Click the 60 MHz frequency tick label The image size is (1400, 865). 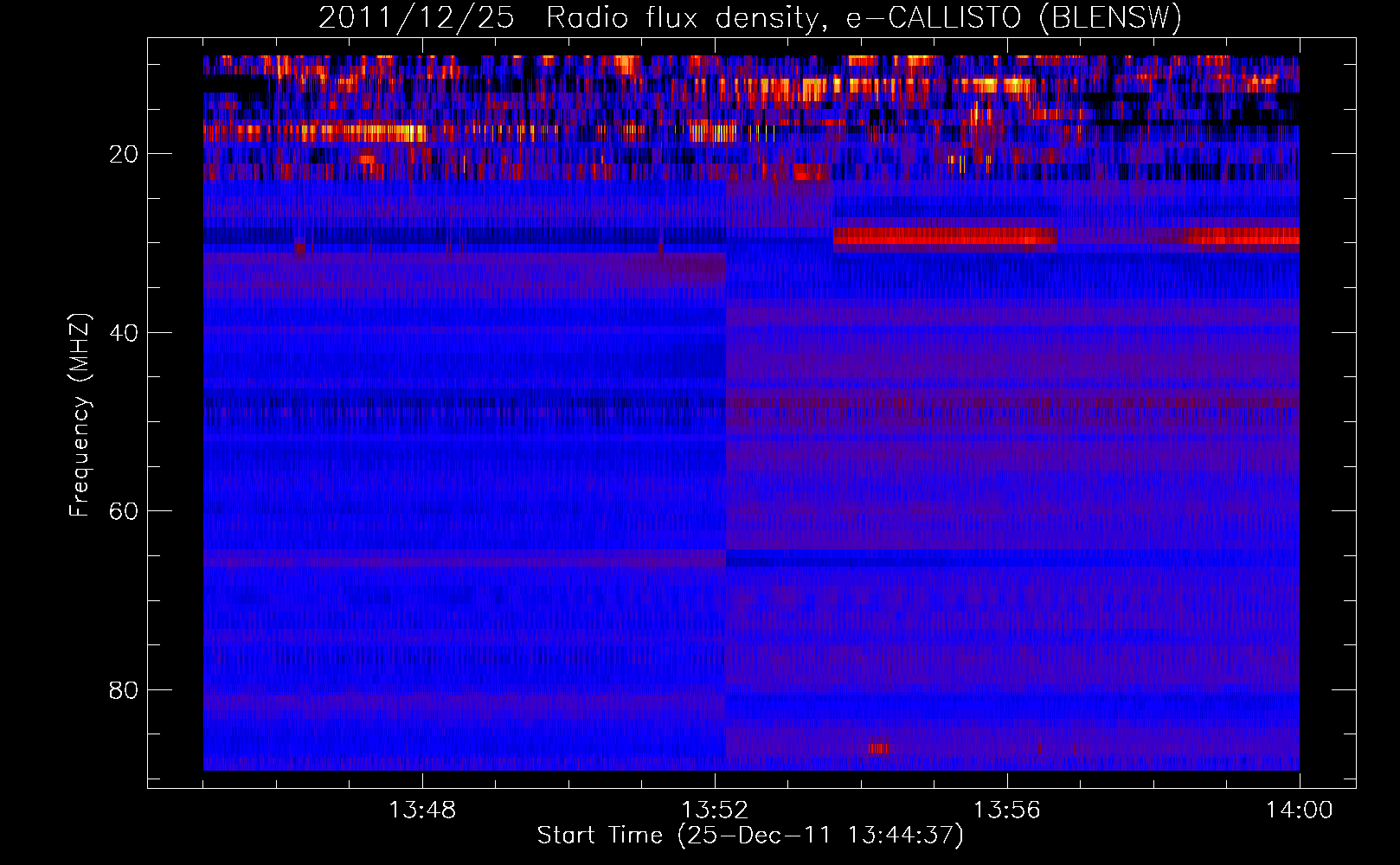[125, 511]
